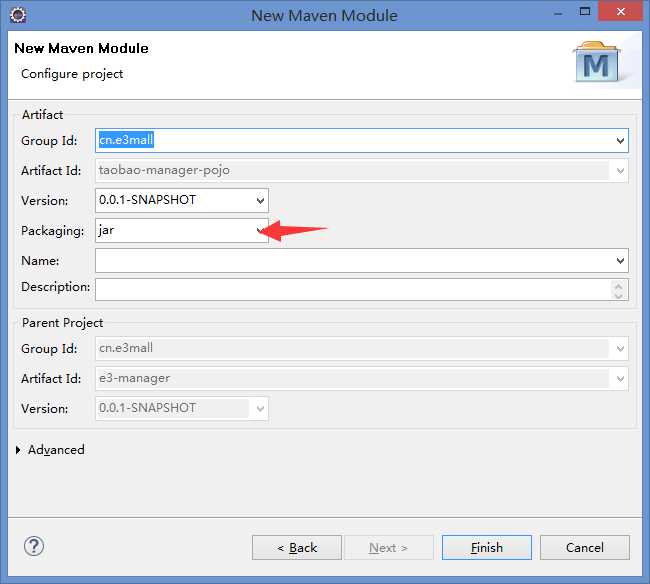Click the greyed-out Next button

[x=388, y=548]
